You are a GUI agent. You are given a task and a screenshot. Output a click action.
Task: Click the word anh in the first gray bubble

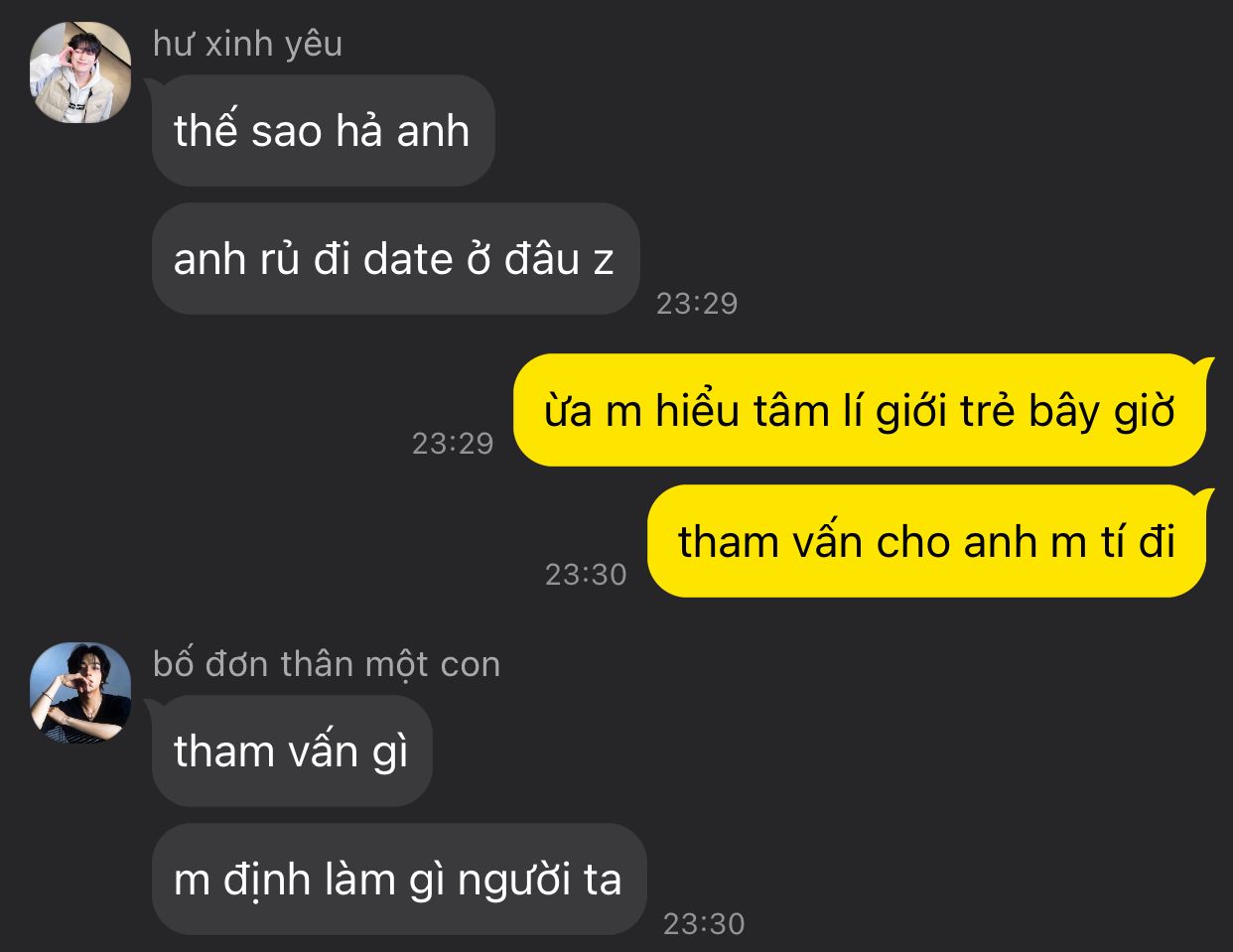433,131
